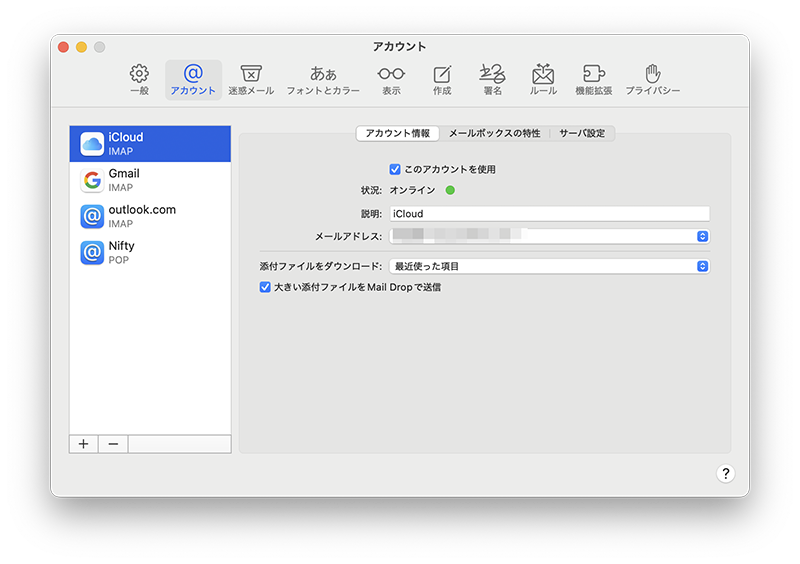Open the help question mark button

coord(726,474)
